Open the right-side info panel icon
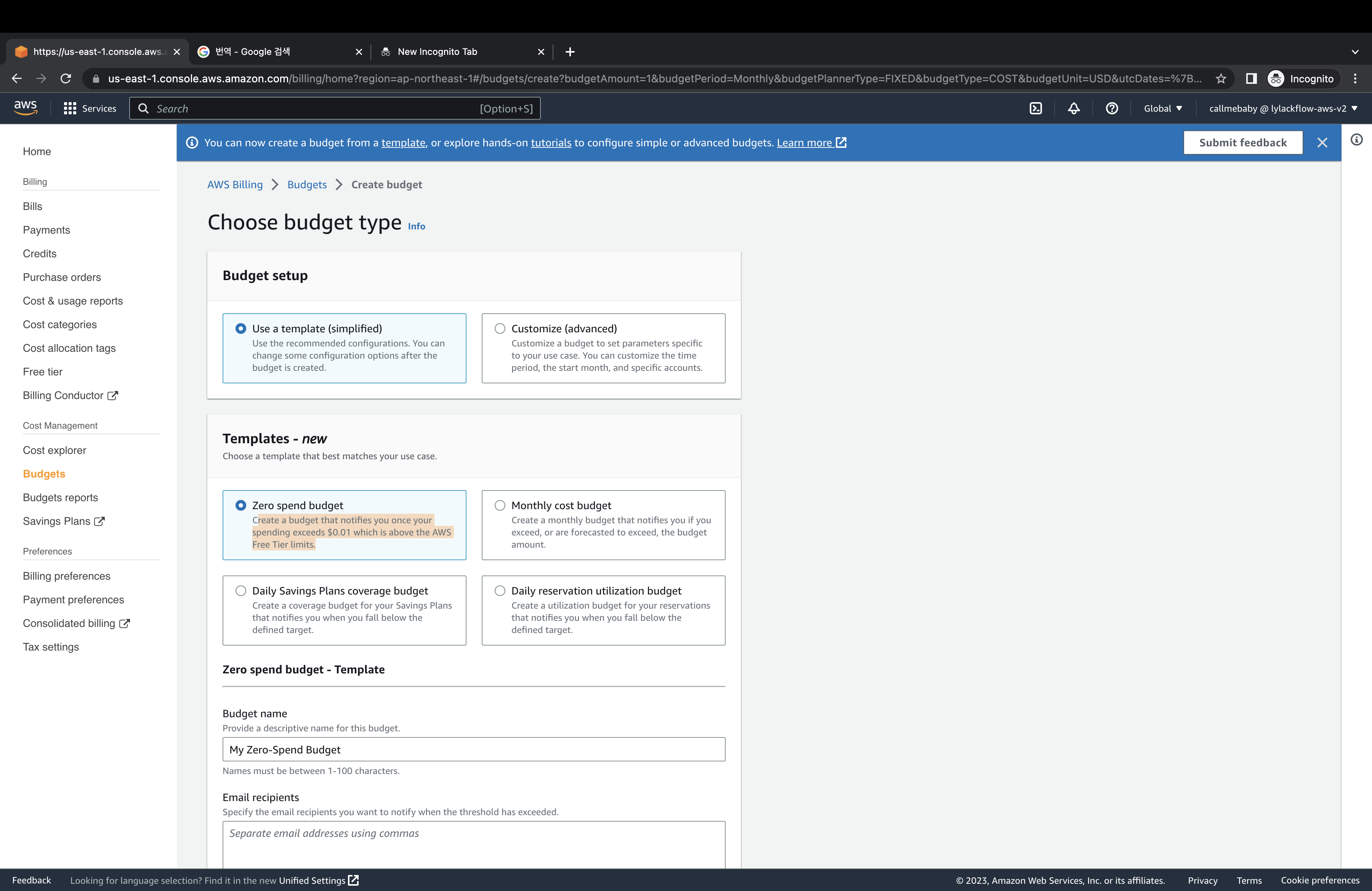 [x=1356, y=139]
